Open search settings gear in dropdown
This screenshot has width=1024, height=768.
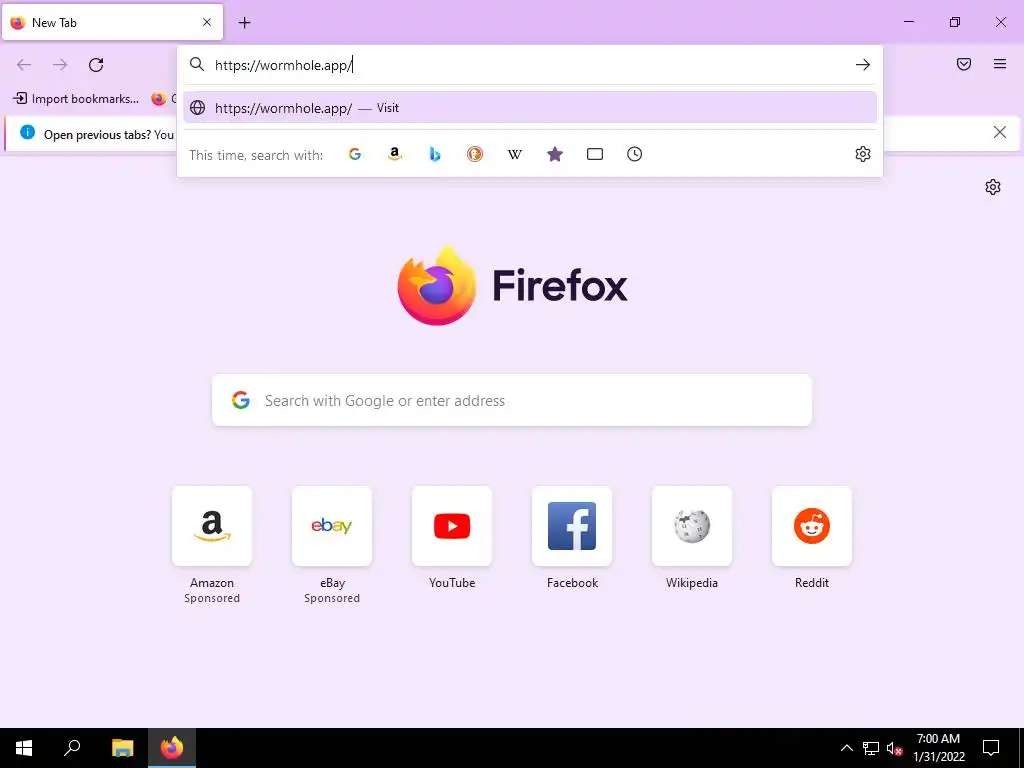click(x=863, y=154)
